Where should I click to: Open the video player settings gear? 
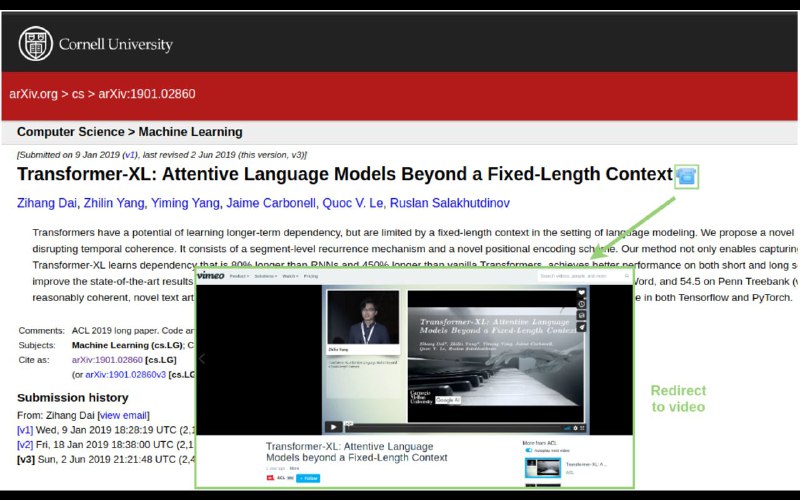575,428
